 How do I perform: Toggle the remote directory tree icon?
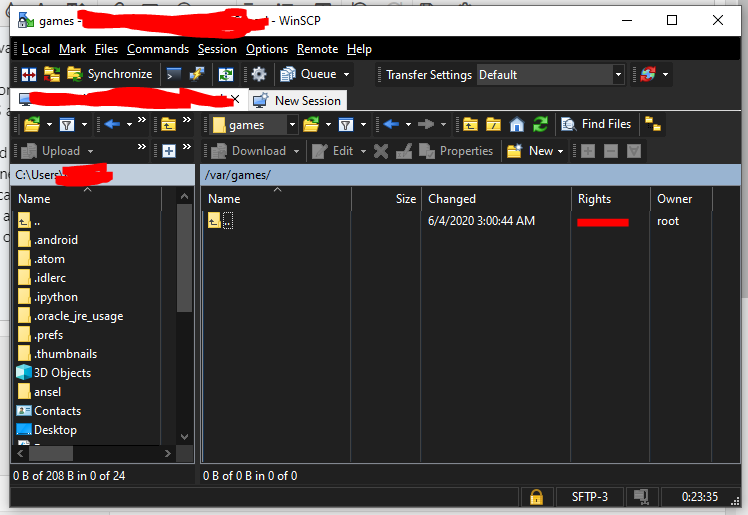pos(653,125)
